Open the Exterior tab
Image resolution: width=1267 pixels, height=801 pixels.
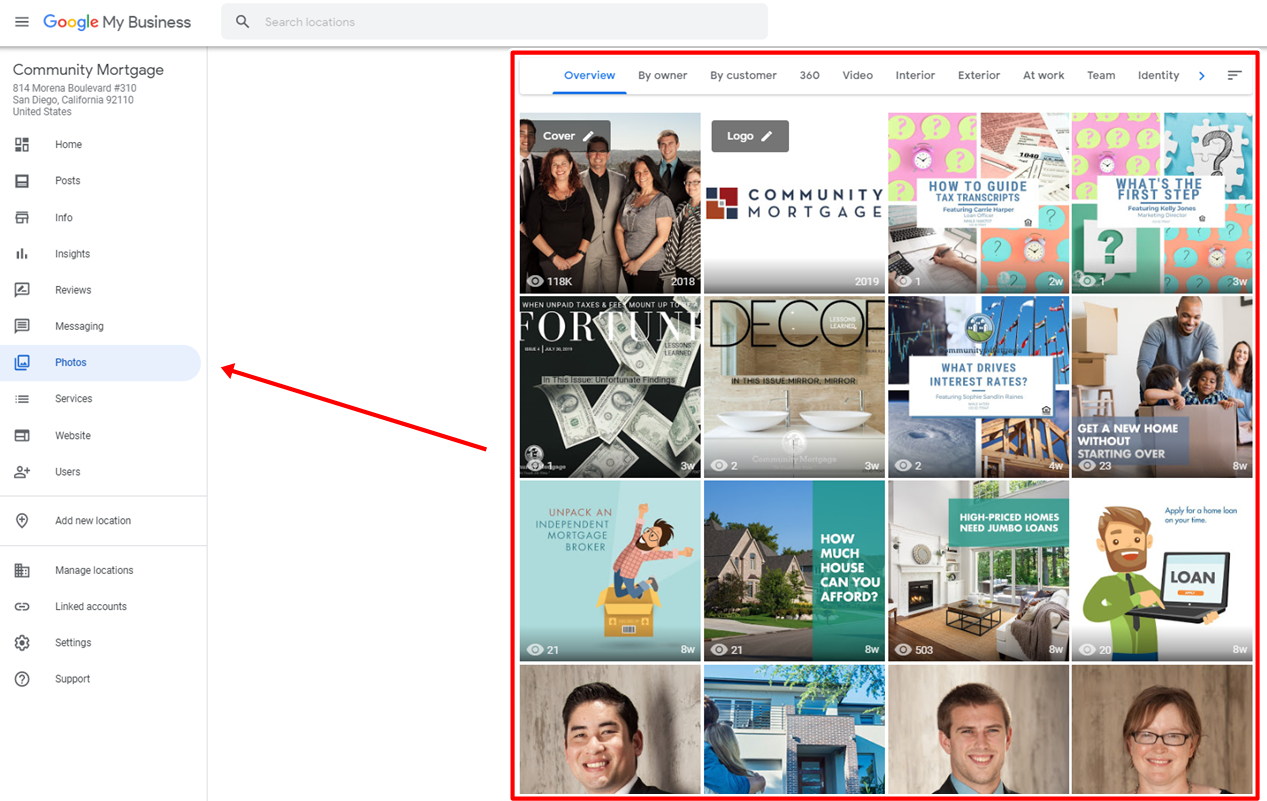click(979, 76)
